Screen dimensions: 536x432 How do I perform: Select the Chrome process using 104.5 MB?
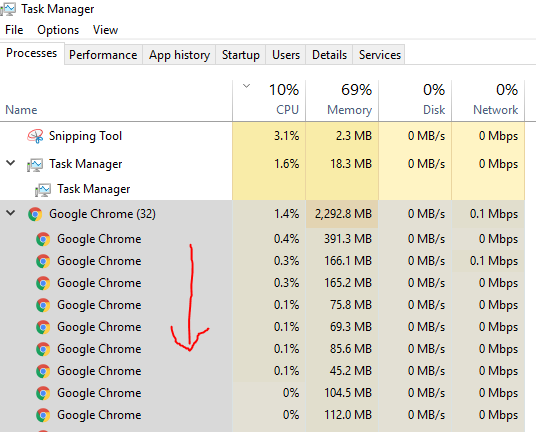[262, 393]
